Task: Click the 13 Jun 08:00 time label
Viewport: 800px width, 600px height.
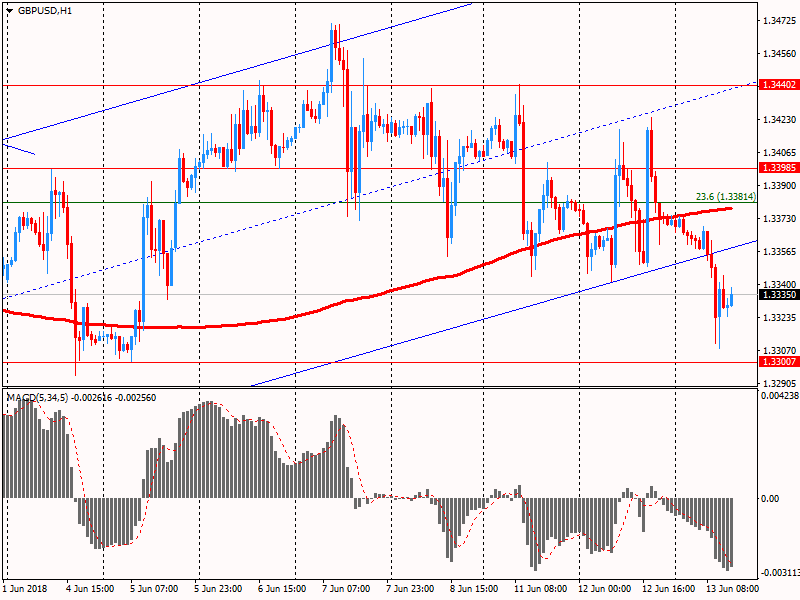Action: 733,589
